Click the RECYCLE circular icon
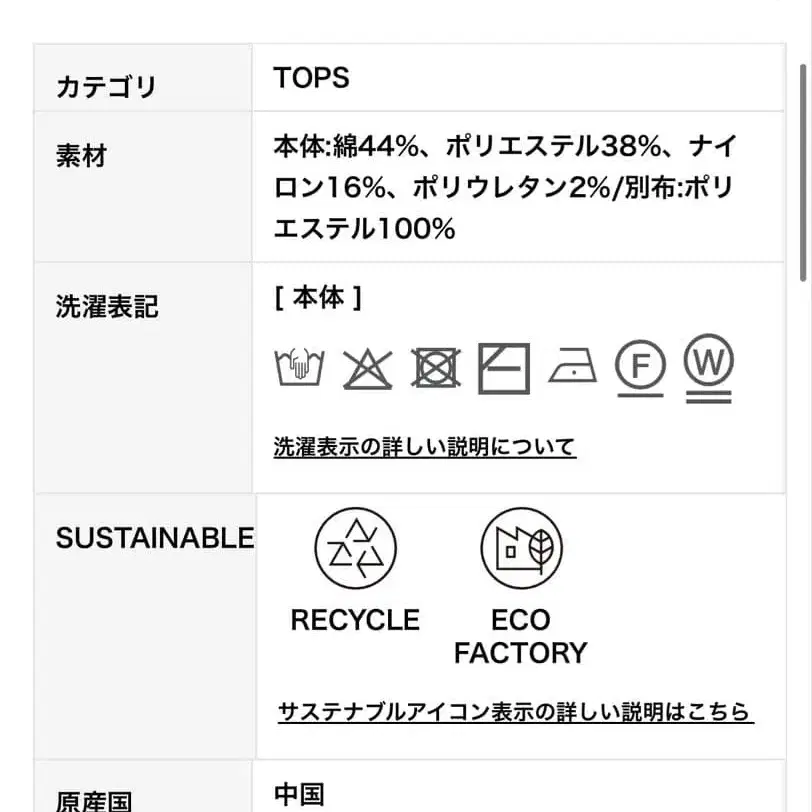This screenshot has width=812, height=812. 355,548
